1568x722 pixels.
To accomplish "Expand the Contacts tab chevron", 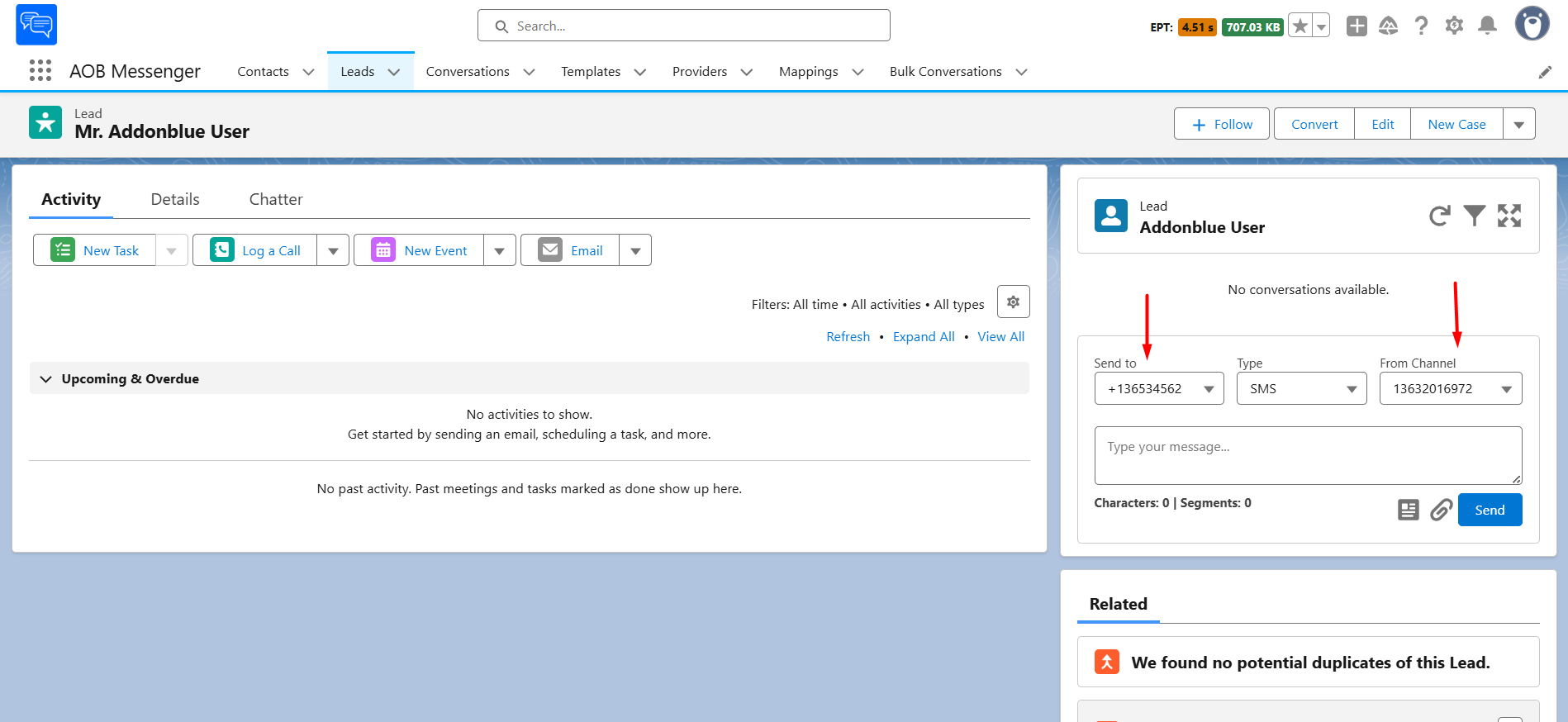I will click(308, 72).
